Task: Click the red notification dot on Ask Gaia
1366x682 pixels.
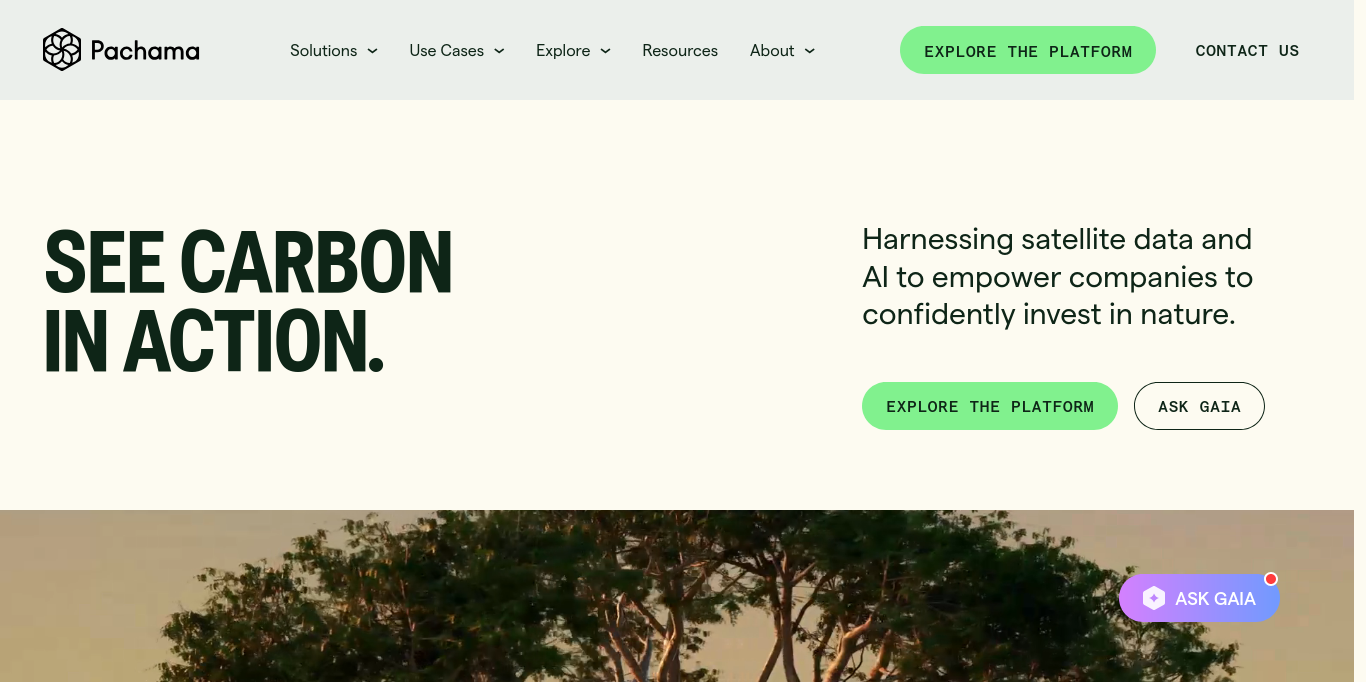Action: coord(1271,579)
